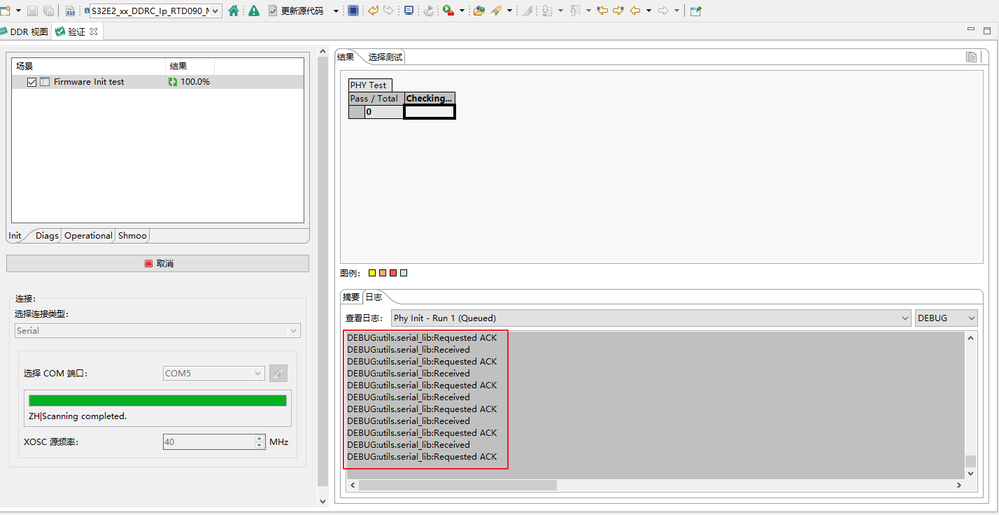The height and width of the screenshot is (515, 999).
Task: Click the search flashlight toolbar icon
Action: [496, 11]
